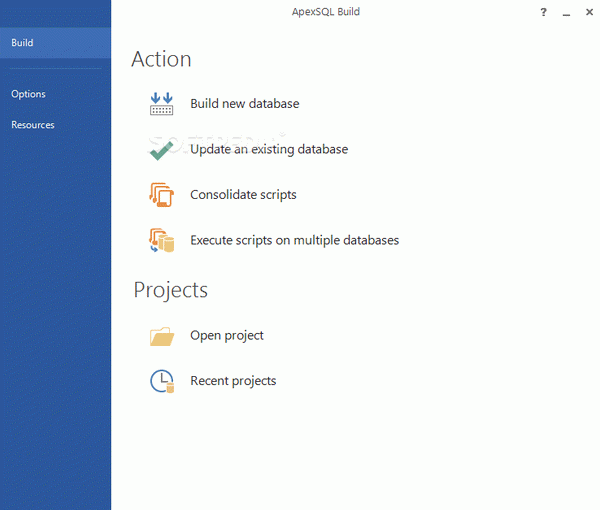Screen dimensions: 600x510
Task: Choose the "Consolidate scripts" label
Action: 243,195
